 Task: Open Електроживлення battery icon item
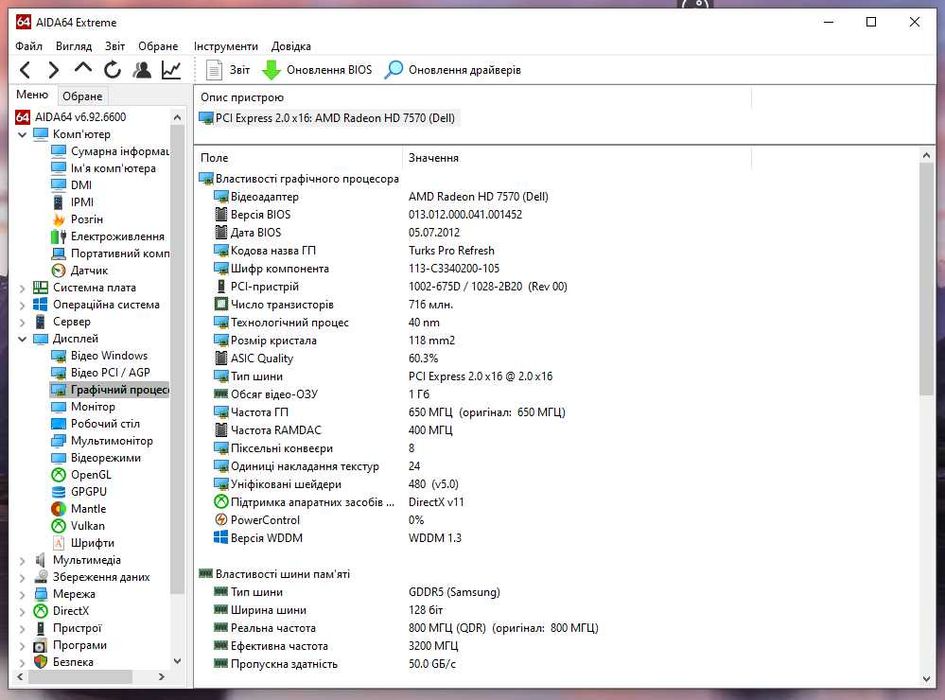tap(108, 236)
